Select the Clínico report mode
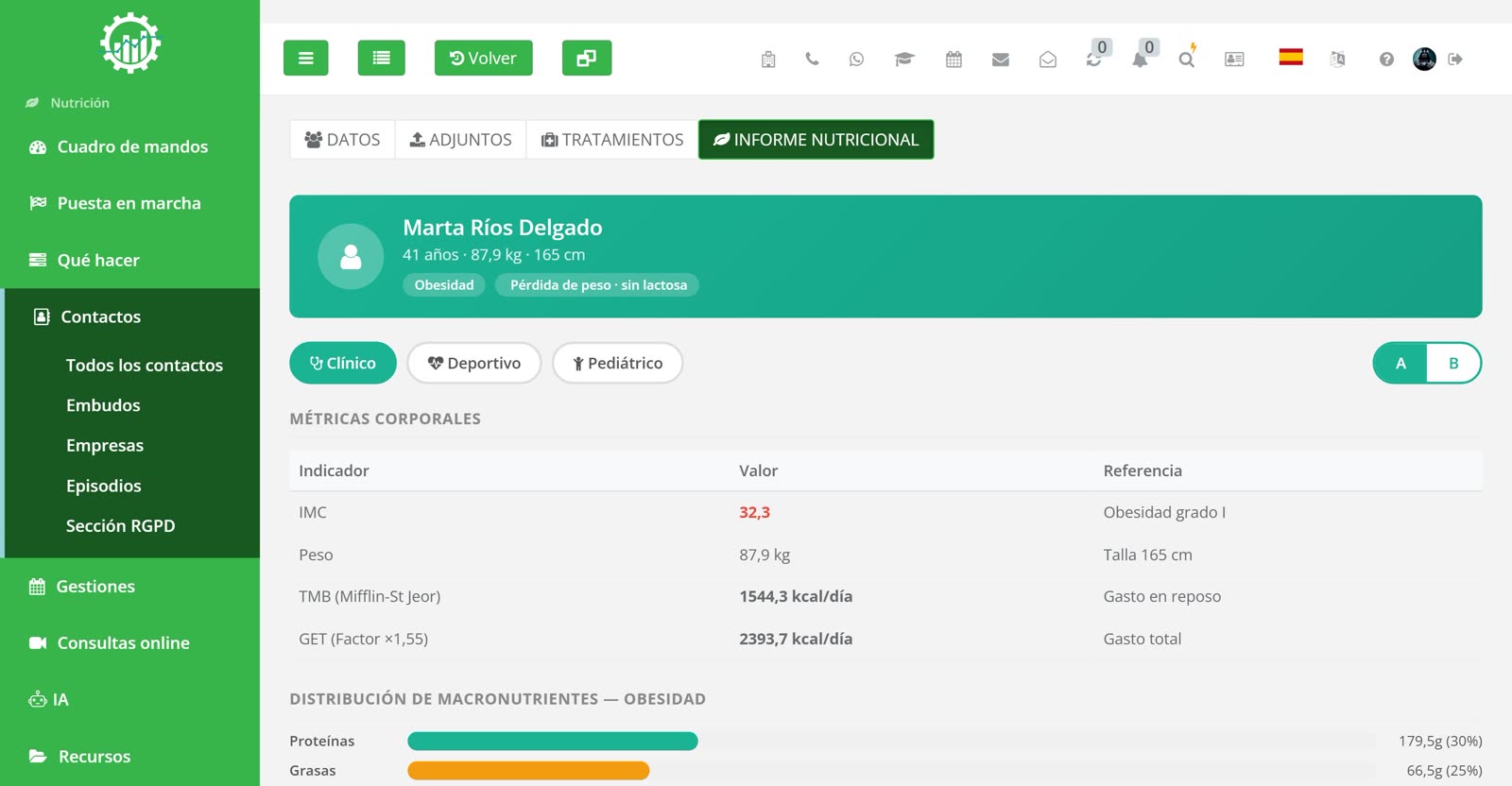This screenshot has height=786, width=1512. [x=343, y=363]
